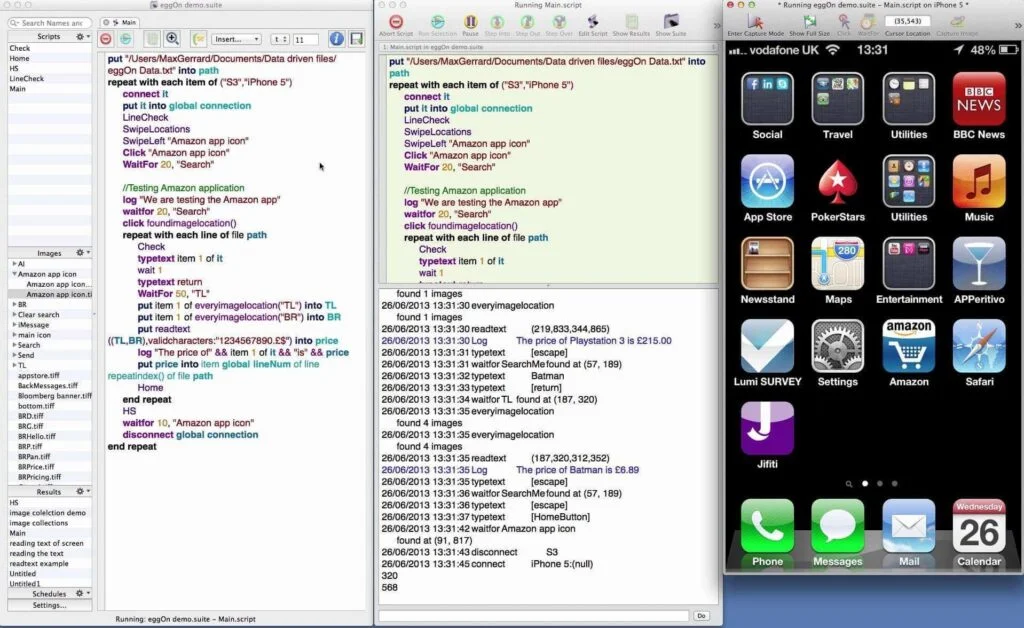1024x628 pixels.
Task: Tap the Maps app on iPhone
Action: (x=838, y=271)
